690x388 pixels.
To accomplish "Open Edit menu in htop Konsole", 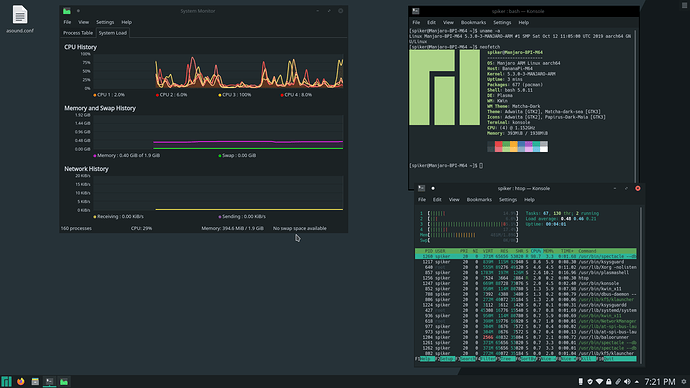I will tap(437, 200).
